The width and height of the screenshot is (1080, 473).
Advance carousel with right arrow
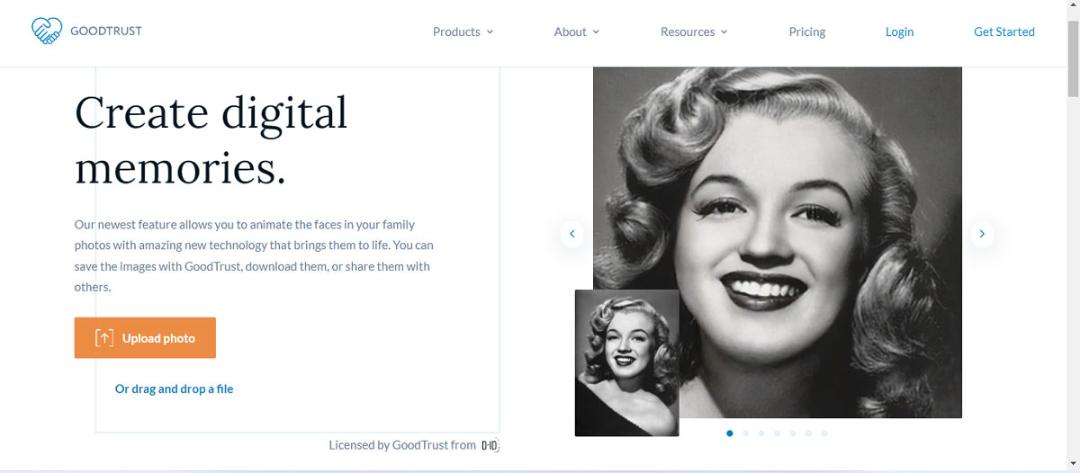pyautogui.click(x=982, y=234)
